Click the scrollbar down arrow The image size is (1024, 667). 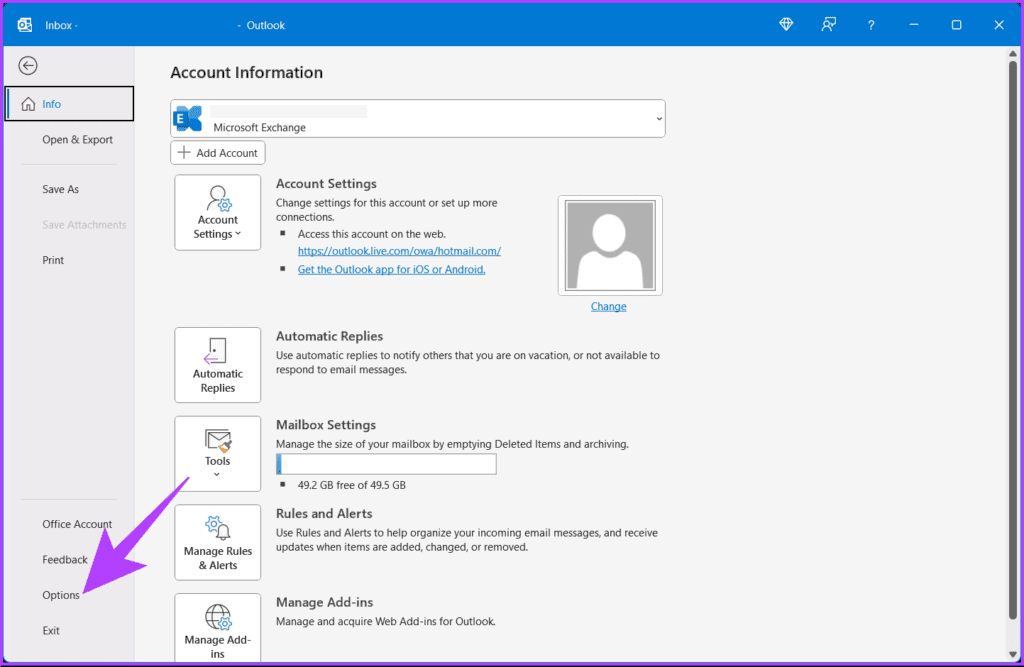coord(1013,654)
